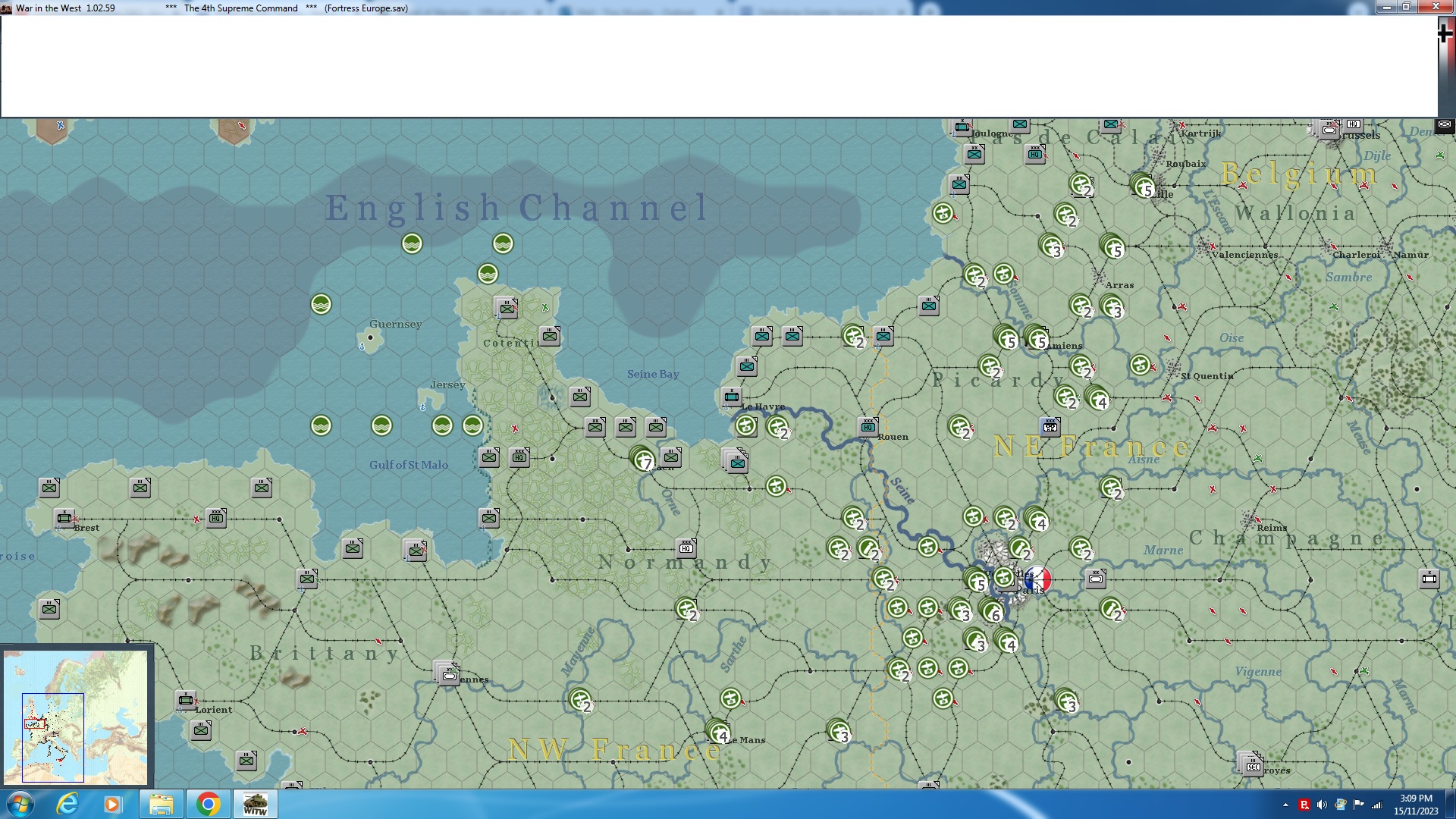Open Google Chrome from the taskbar
1456x819 pixels.
click(208, 804)
